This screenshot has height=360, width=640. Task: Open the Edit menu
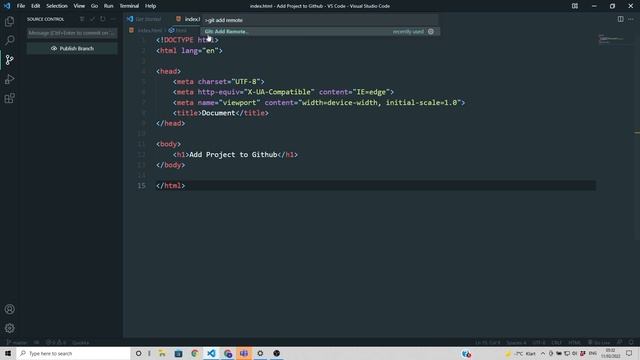[x=36, y=6]
